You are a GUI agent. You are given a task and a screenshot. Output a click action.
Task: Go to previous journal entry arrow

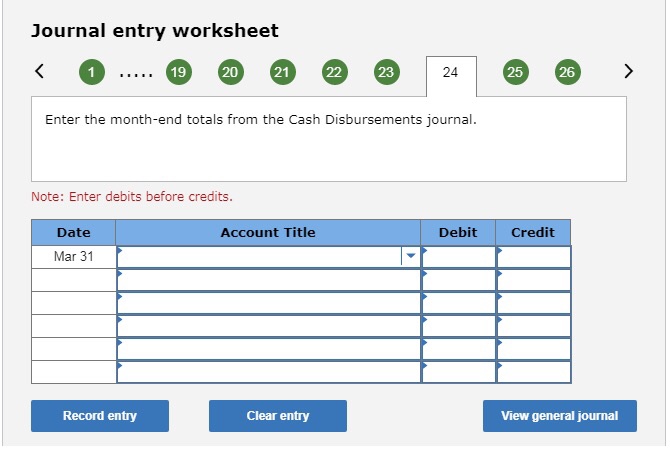(39, 71)
